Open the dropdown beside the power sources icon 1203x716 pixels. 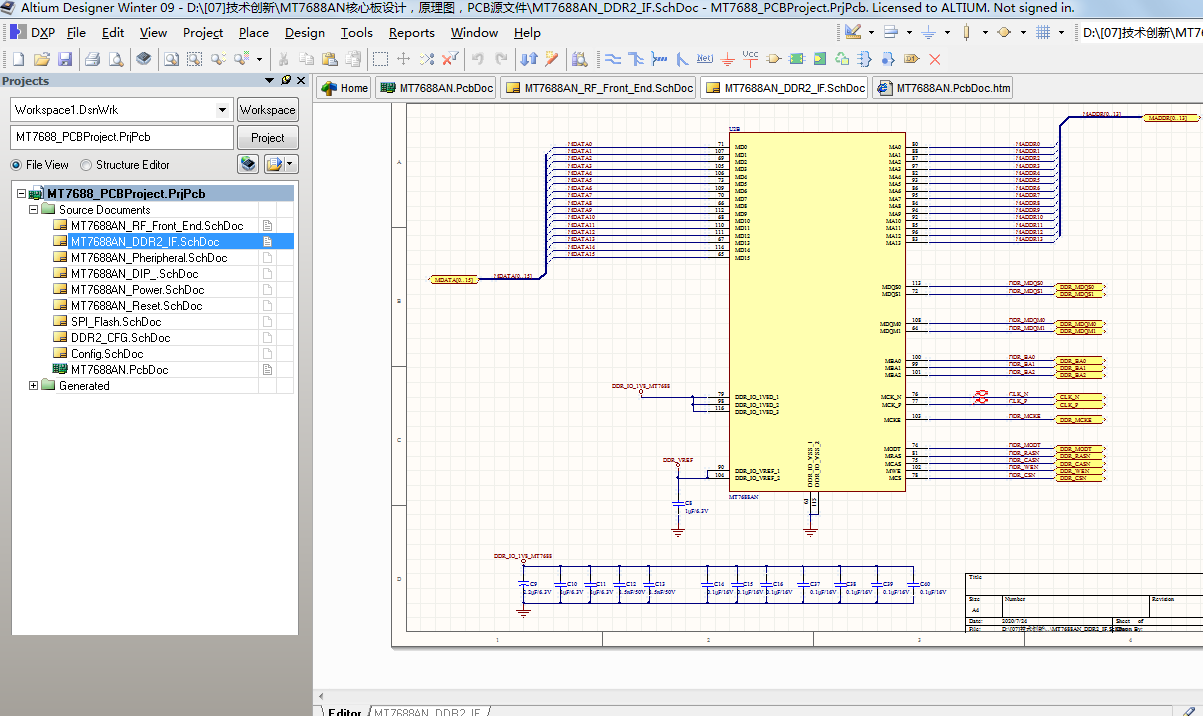click(x=948, y=33)
